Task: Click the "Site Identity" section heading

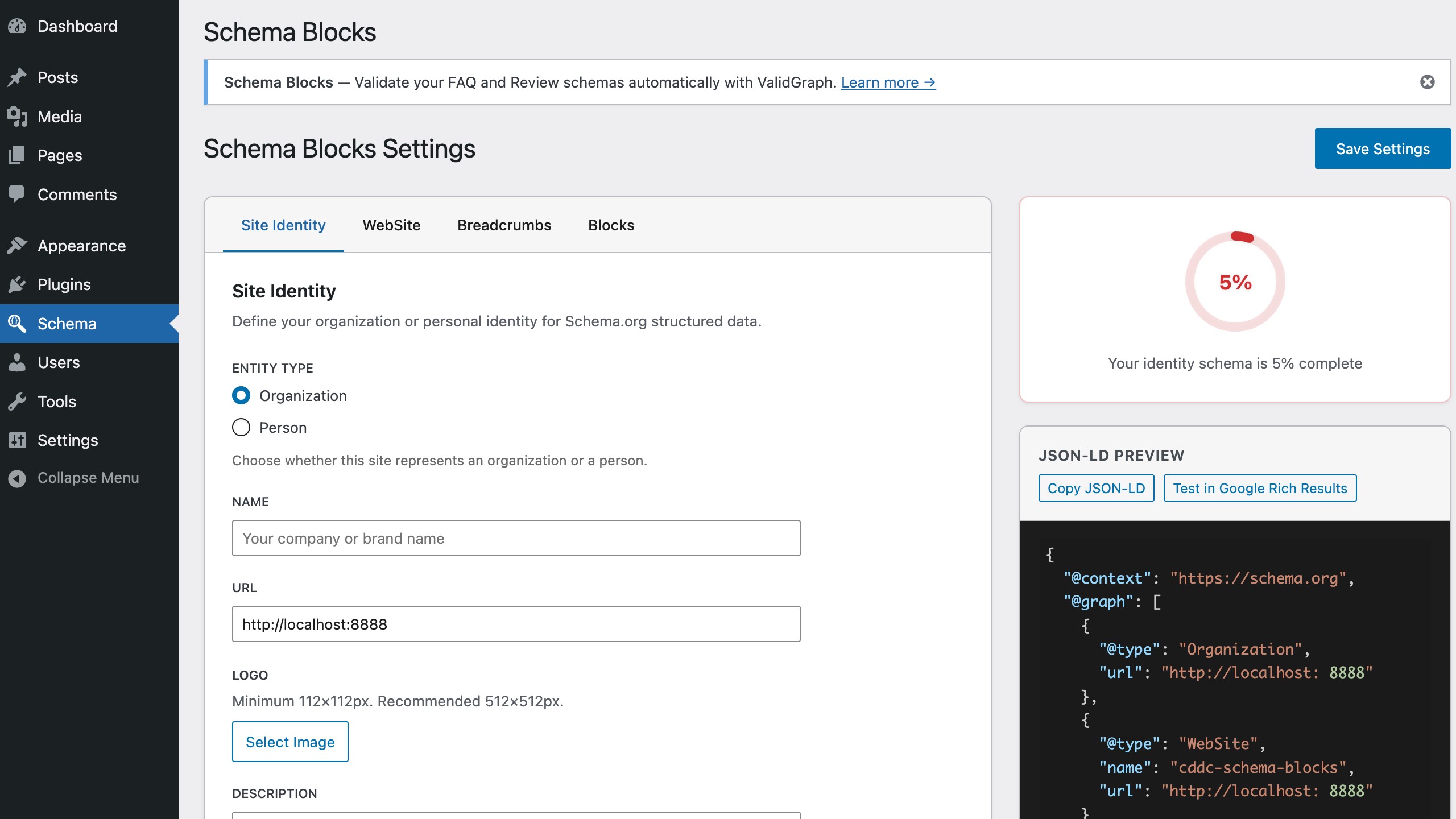Action: tap(284, 291)
